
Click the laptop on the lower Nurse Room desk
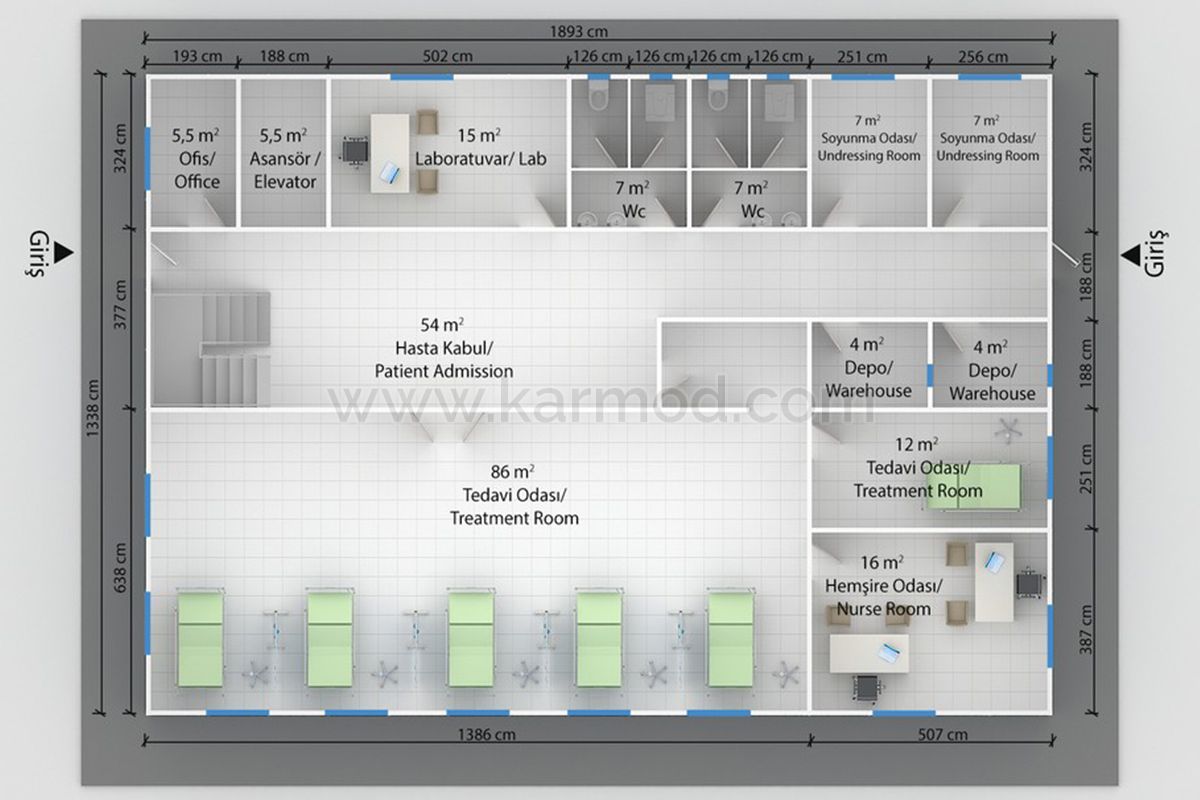coord(884,654)
